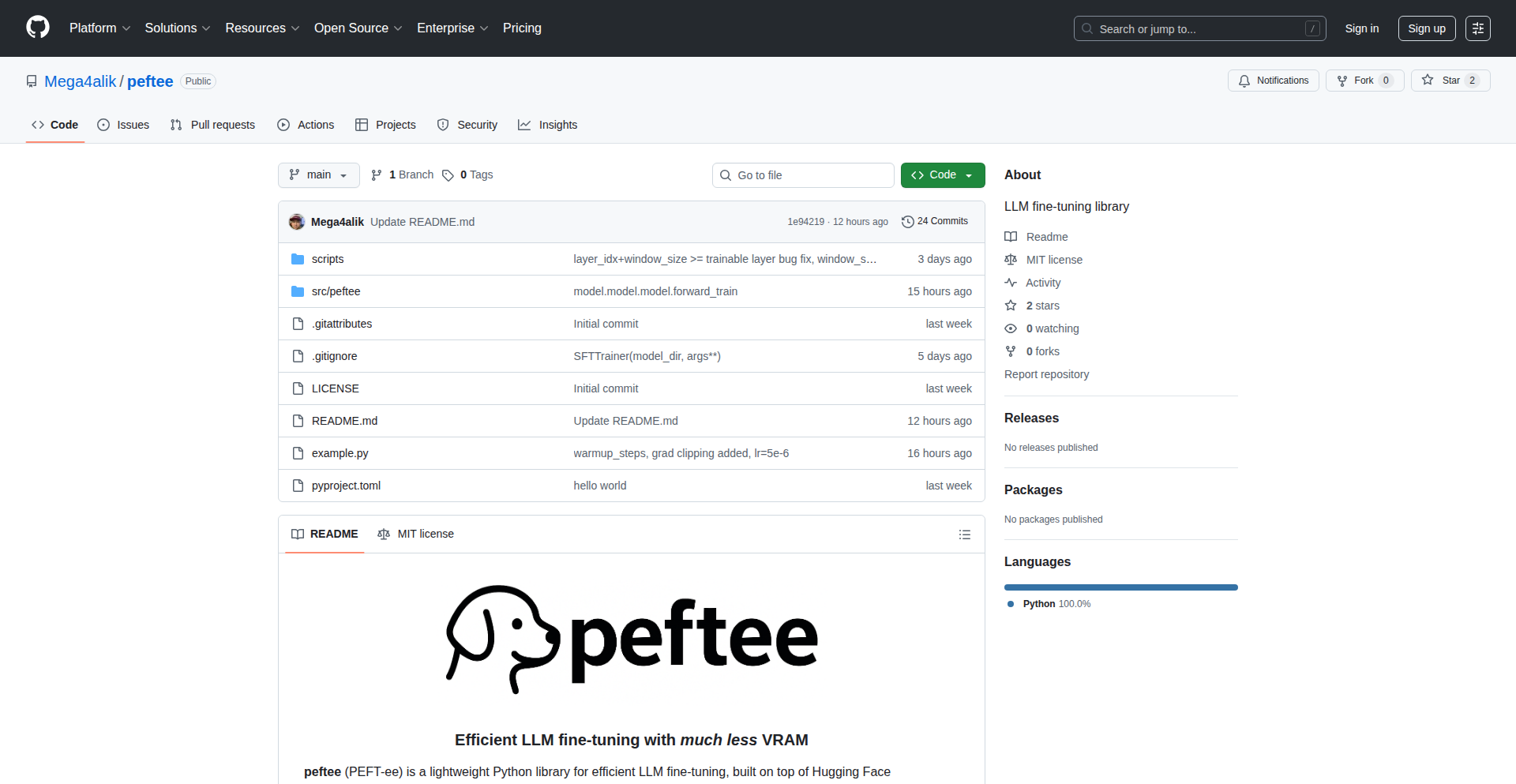The width and height of the screenshot is (1516, 784).
Task: Open the peftee repository title link
Action: [x=150, y=81]
